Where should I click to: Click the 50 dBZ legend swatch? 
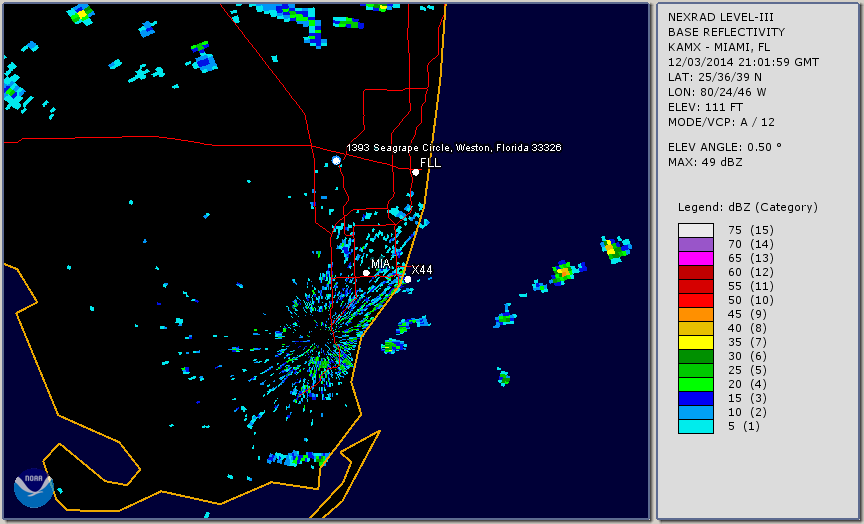coord(695,300)
